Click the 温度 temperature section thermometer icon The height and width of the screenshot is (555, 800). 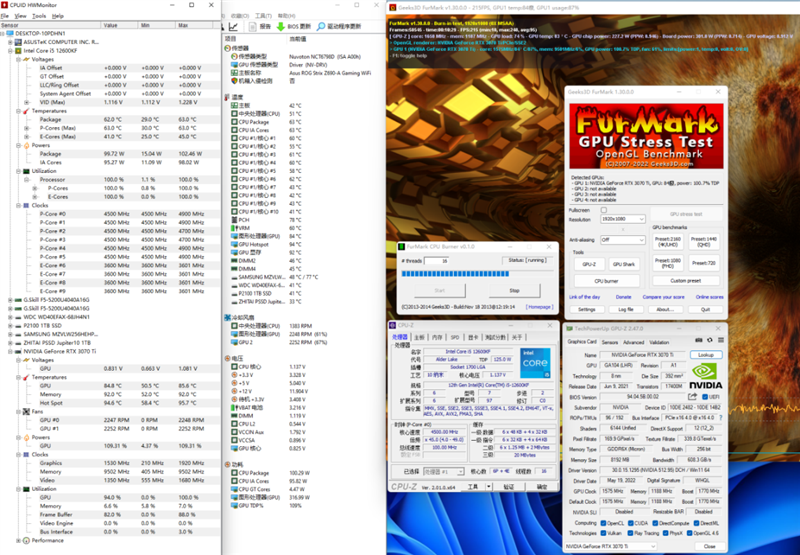click(227, 97)
